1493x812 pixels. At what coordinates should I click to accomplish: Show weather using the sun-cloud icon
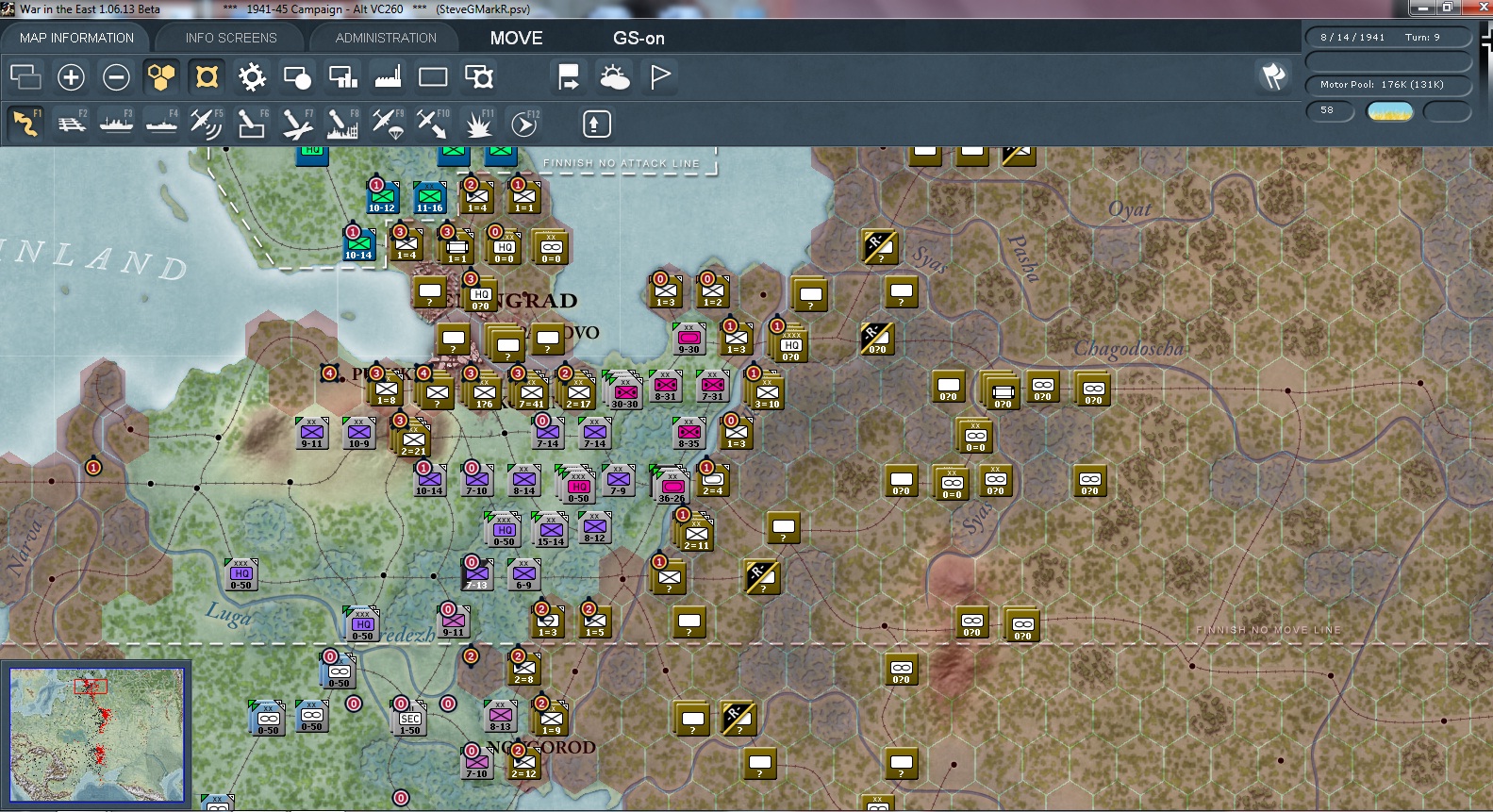[614, 76]
